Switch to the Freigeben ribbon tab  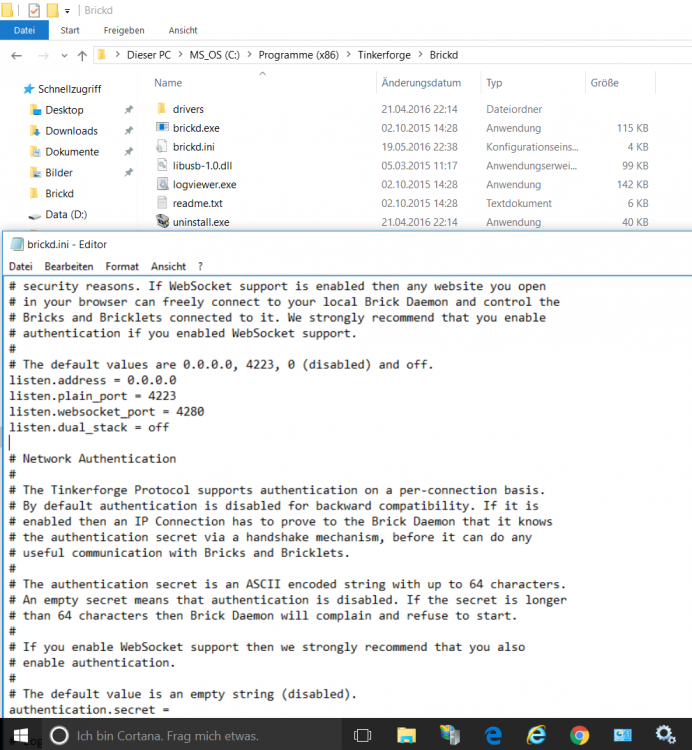pyautogui.click(x=124, y=30)
